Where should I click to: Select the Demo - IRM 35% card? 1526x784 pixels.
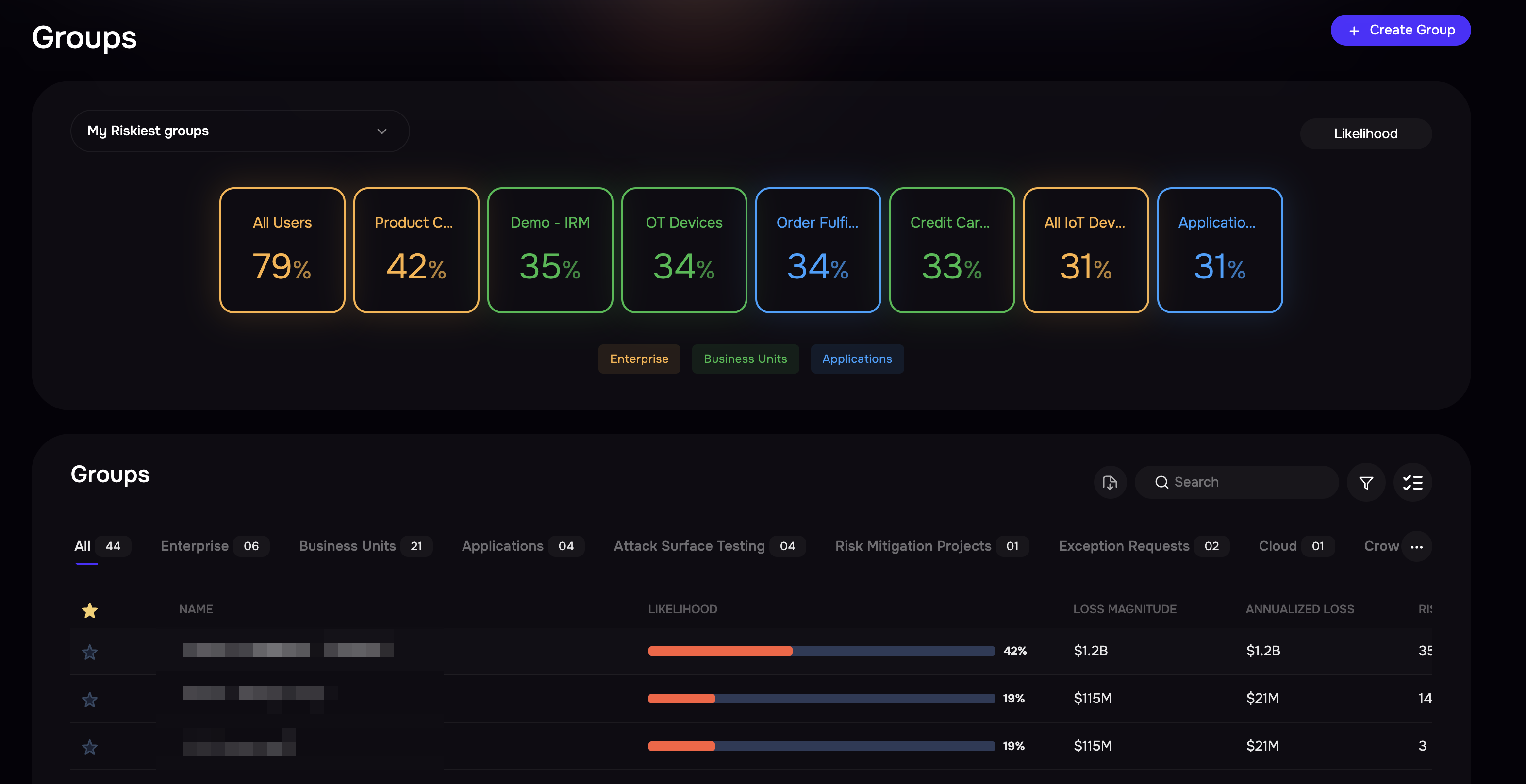coord(550,250)
